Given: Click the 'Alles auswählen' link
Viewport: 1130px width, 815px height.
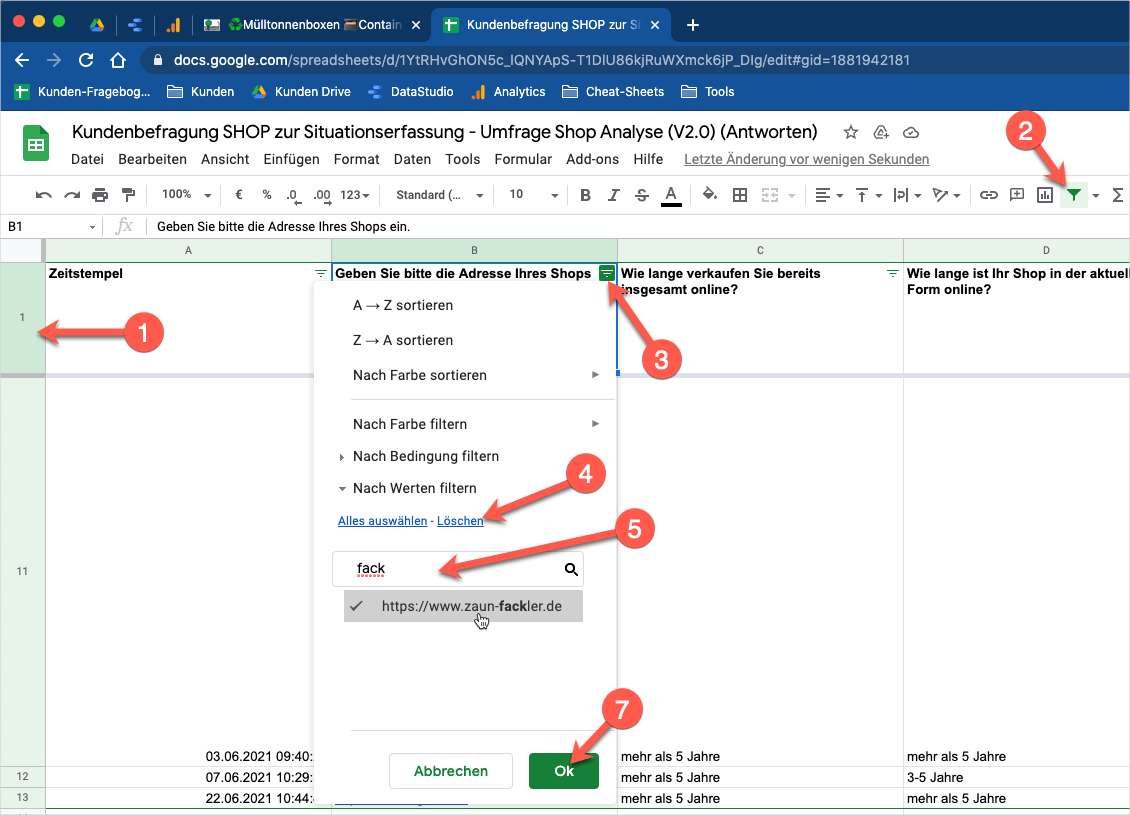Looking at the screenshot, I should point(381,521).
